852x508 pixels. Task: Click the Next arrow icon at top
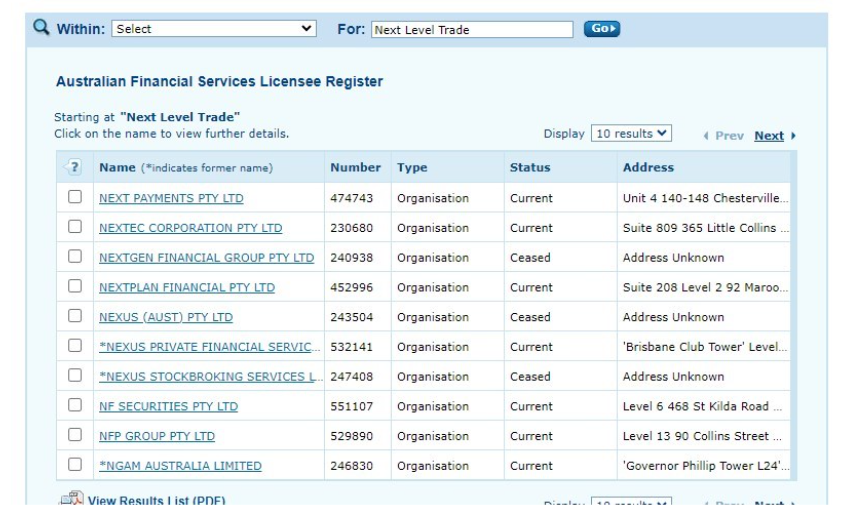click(x=793, y=136)
